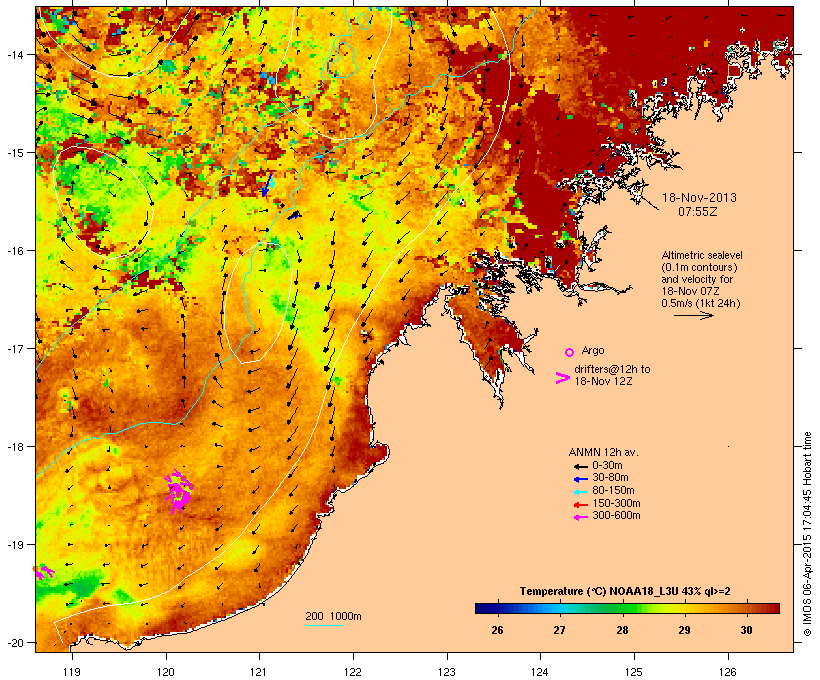The width and height of the screenshot is (820, 680).
Task: Click the 0.5m/s velocity scale arrow
Action: (x=693, y=315)
